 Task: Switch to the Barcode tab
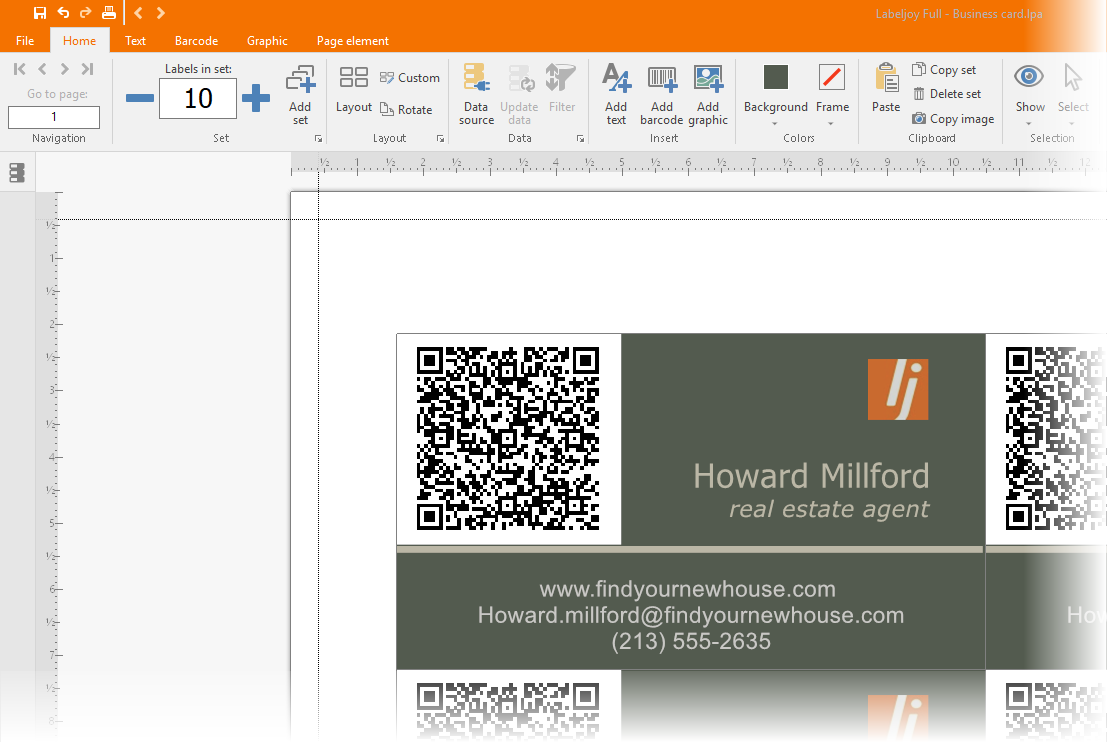(196, 41)
